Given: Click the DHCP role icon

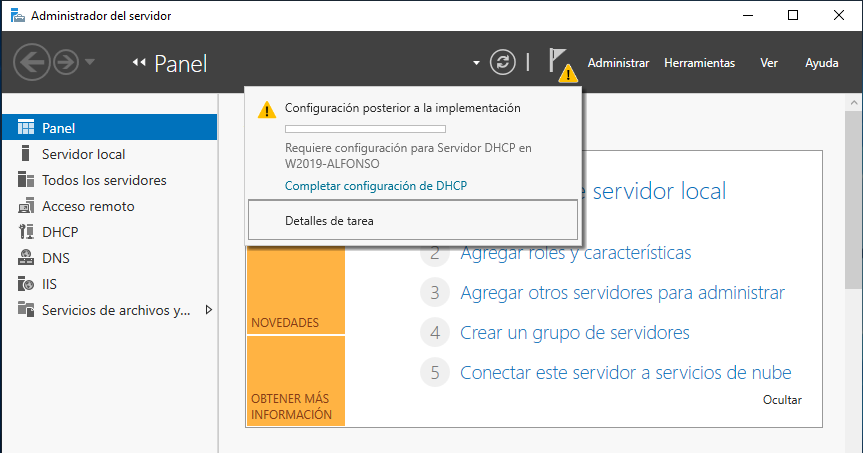Looking at the screenshot, I should click(26, 231).
